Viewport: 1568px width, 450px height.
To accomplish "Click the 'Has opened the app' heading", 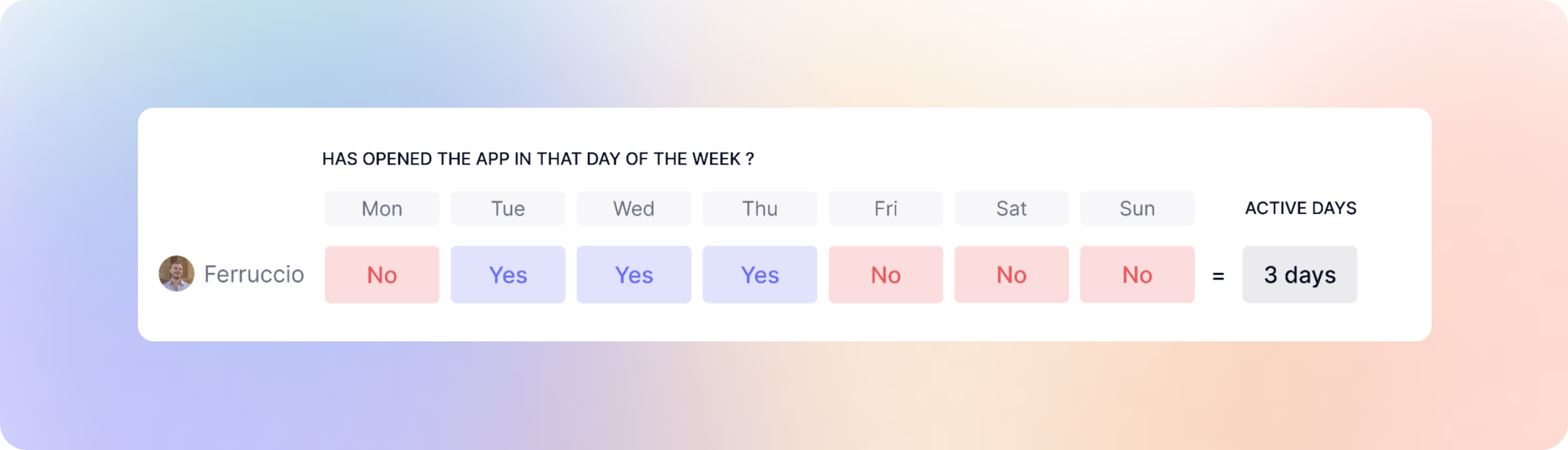I will [x=538, y=159].
